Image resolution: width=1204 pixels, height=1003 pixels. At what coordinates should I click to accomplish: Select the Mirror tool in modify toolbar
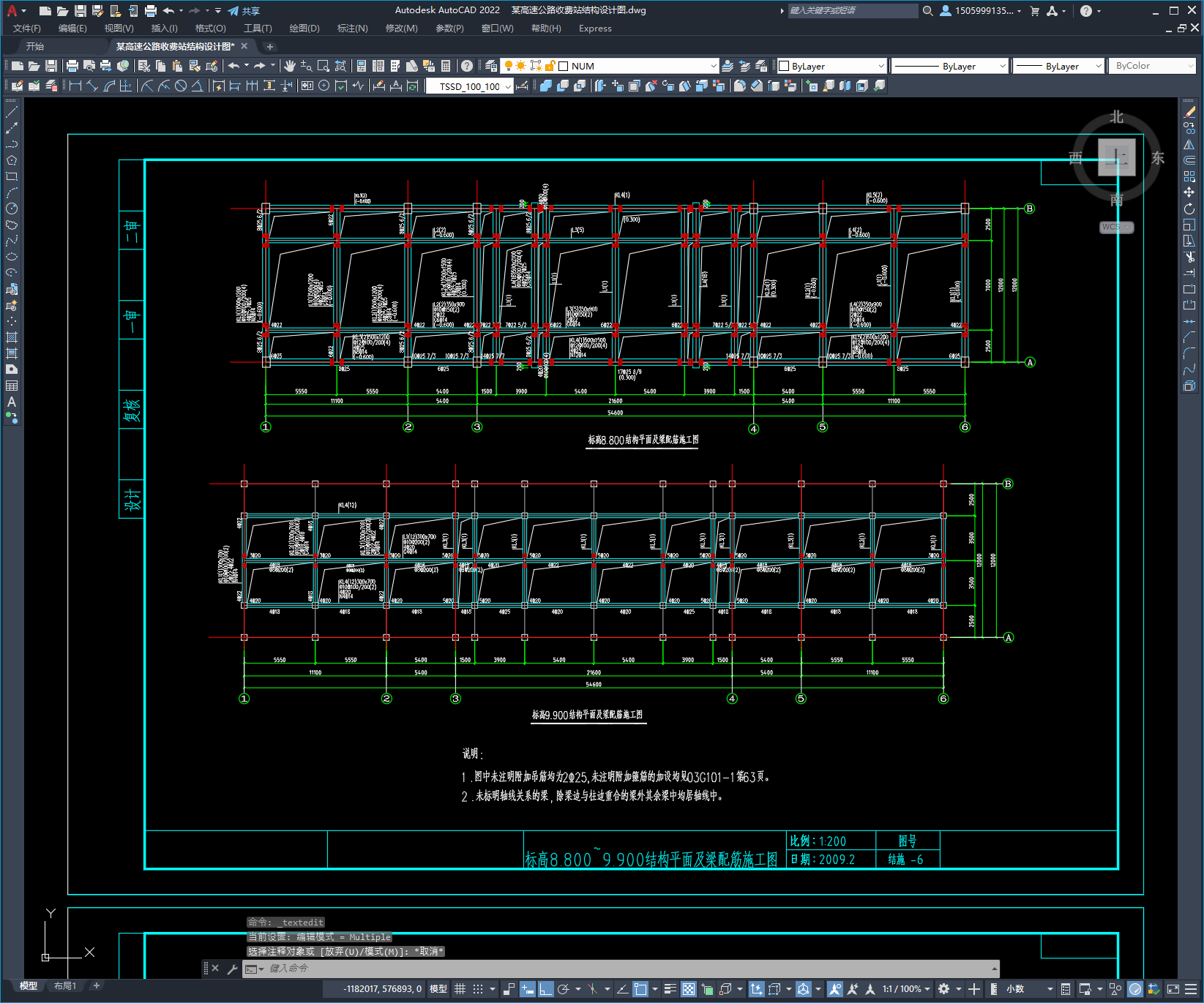click(1189, 144)
